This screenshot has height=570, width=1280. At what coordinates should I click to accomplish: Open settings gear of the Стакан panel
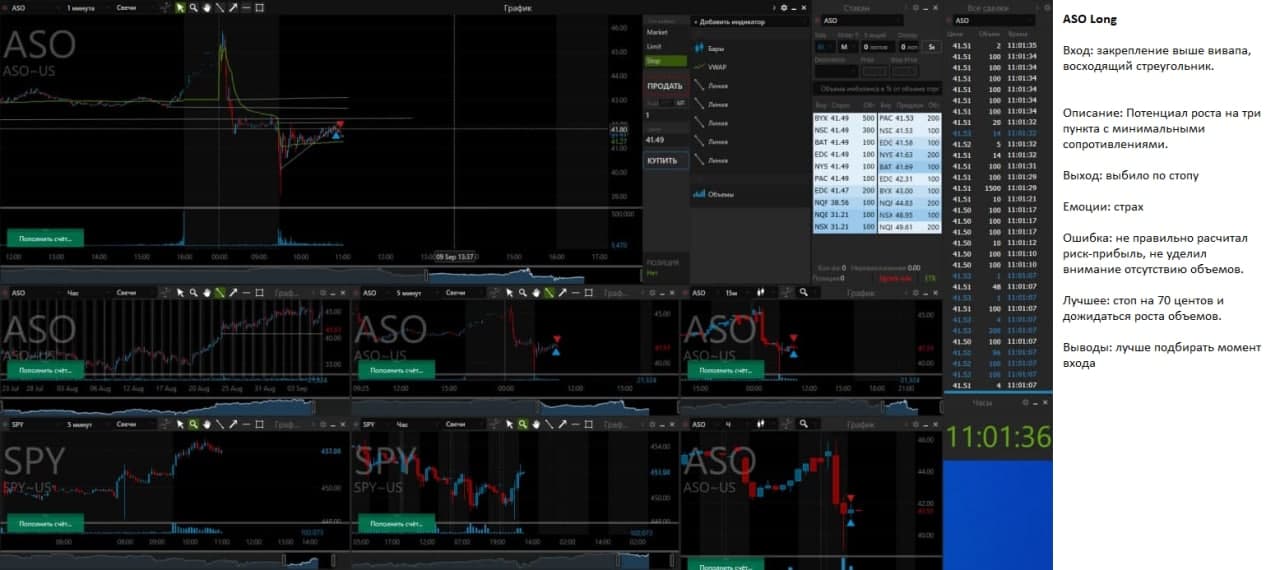tap(918, 7)
